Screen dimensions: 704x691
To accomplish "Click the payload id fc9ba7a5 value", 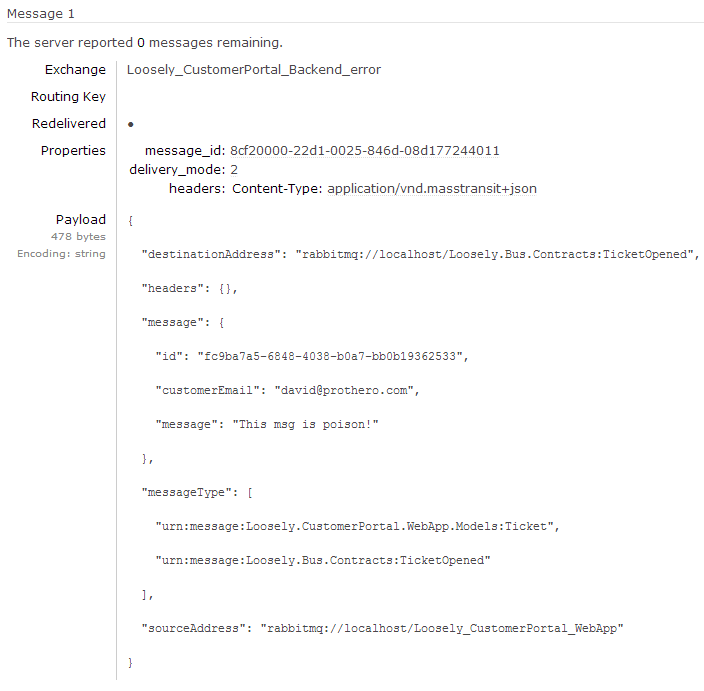I will click(330, 357).
